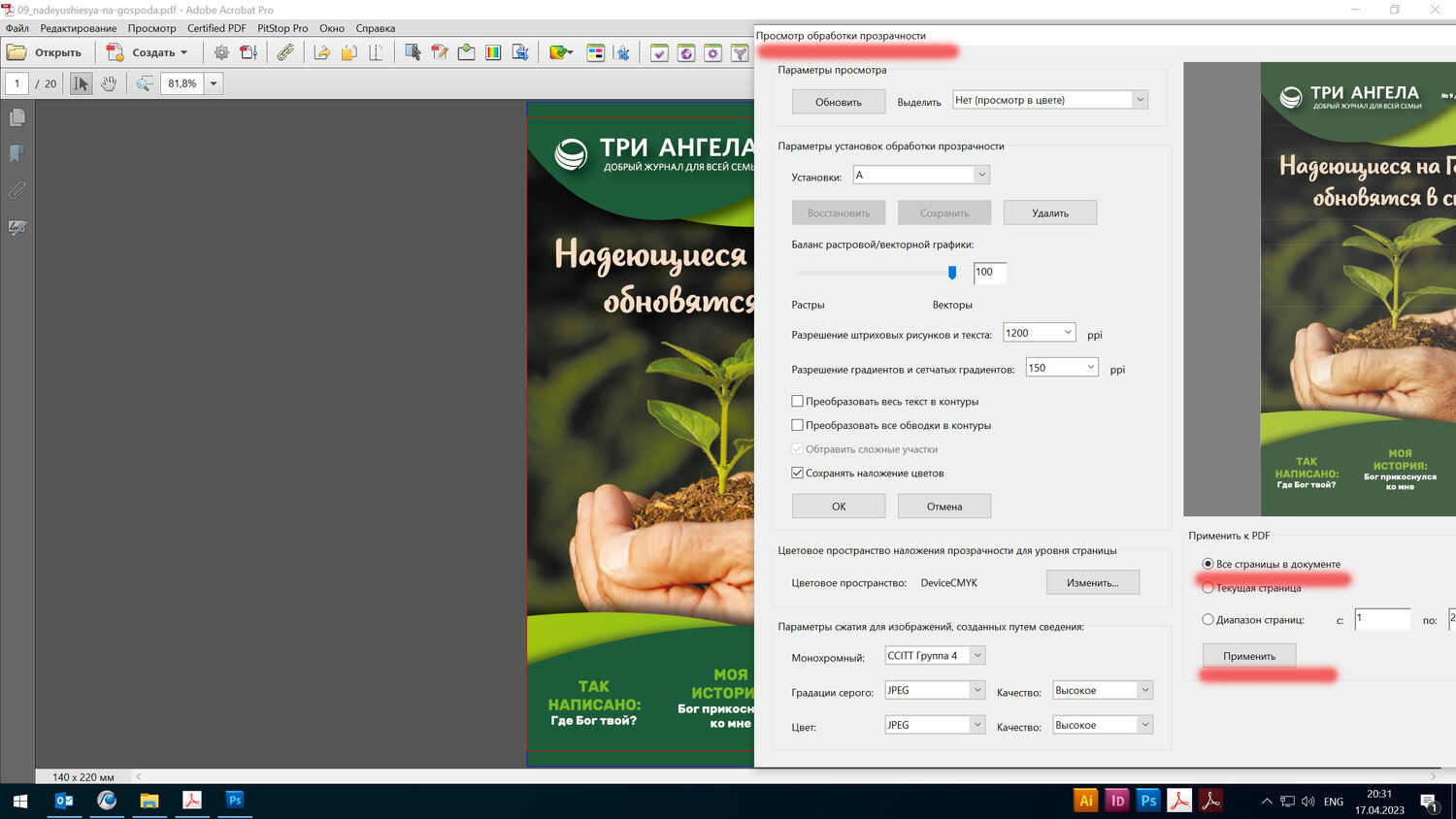This screenshot has height=819, width=1456.
Task: Click the PitStop globe icon in toolbar
Action: pyautogui.click(x=686, y=52)
